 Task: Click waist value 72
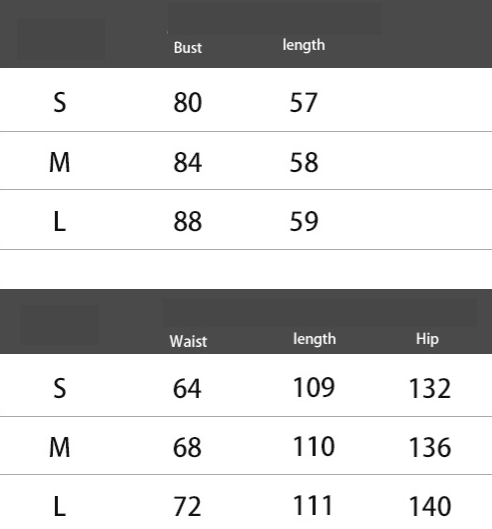tap(187, 506)
